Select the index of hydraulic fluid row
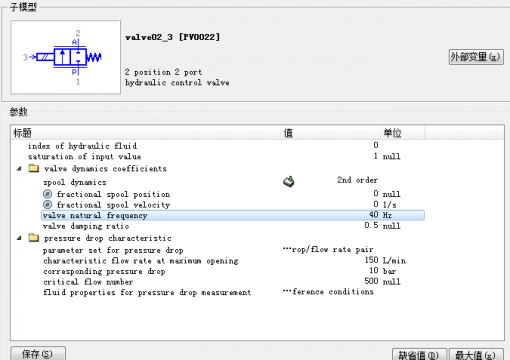Screen dimensions: 510x360 pos(218,146)
